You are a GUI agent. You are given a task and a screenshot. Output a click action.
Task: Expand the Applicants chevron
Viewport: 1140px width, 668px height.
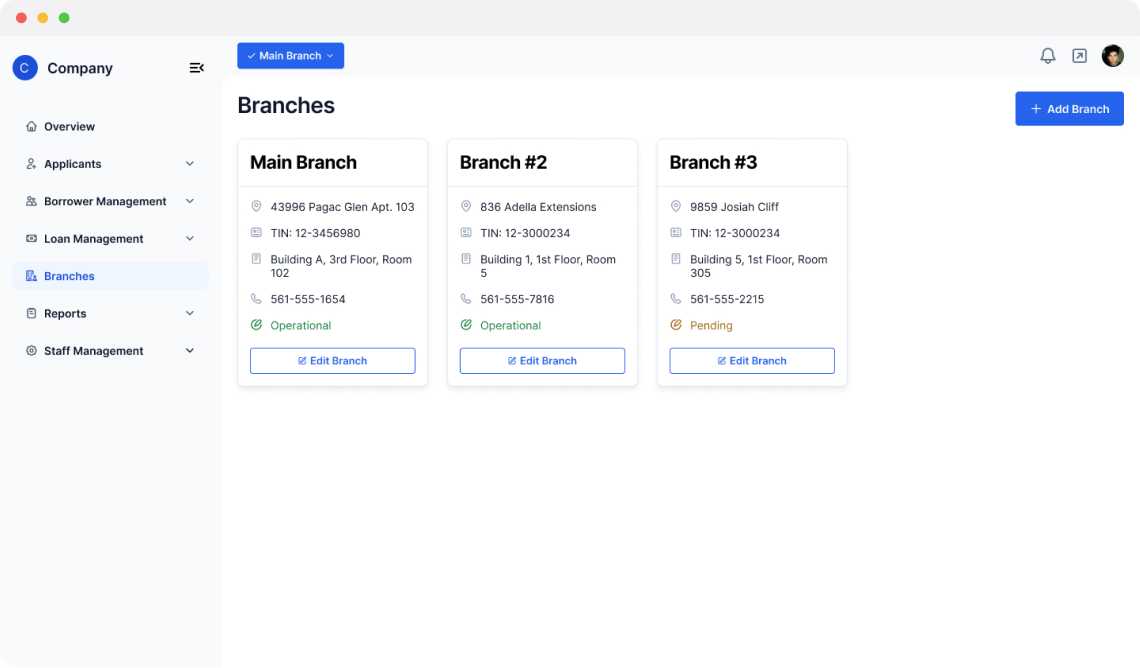pos(190,164)
